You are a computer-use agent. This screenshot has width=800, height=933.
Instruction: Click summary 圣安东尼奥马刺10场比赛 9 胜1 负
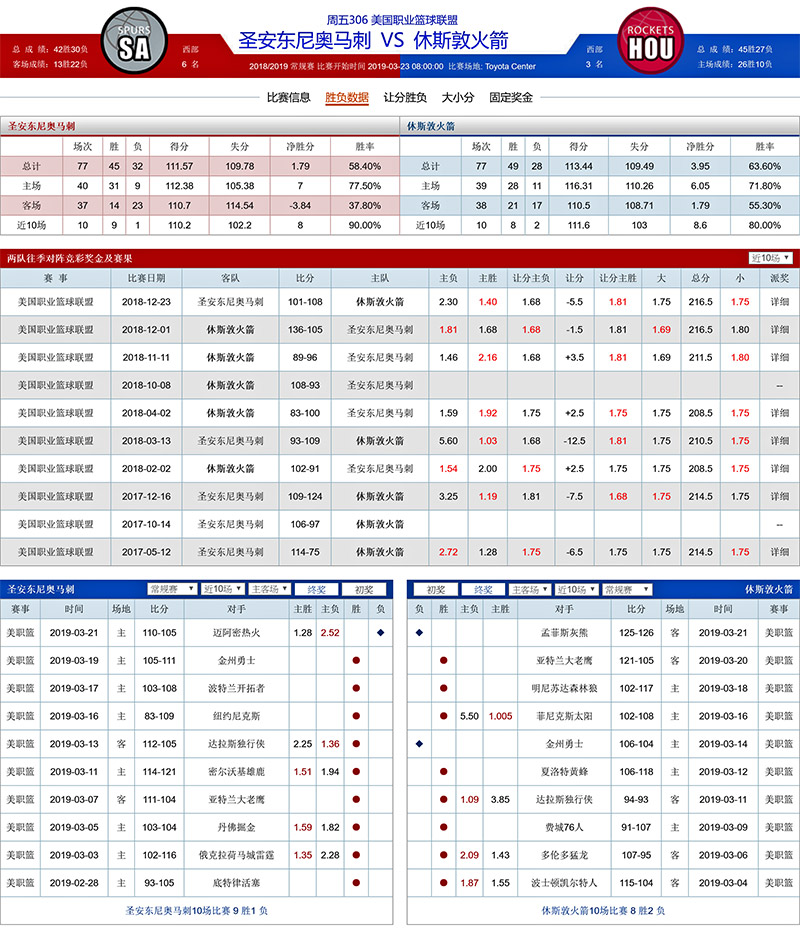(x=196, y=910)
